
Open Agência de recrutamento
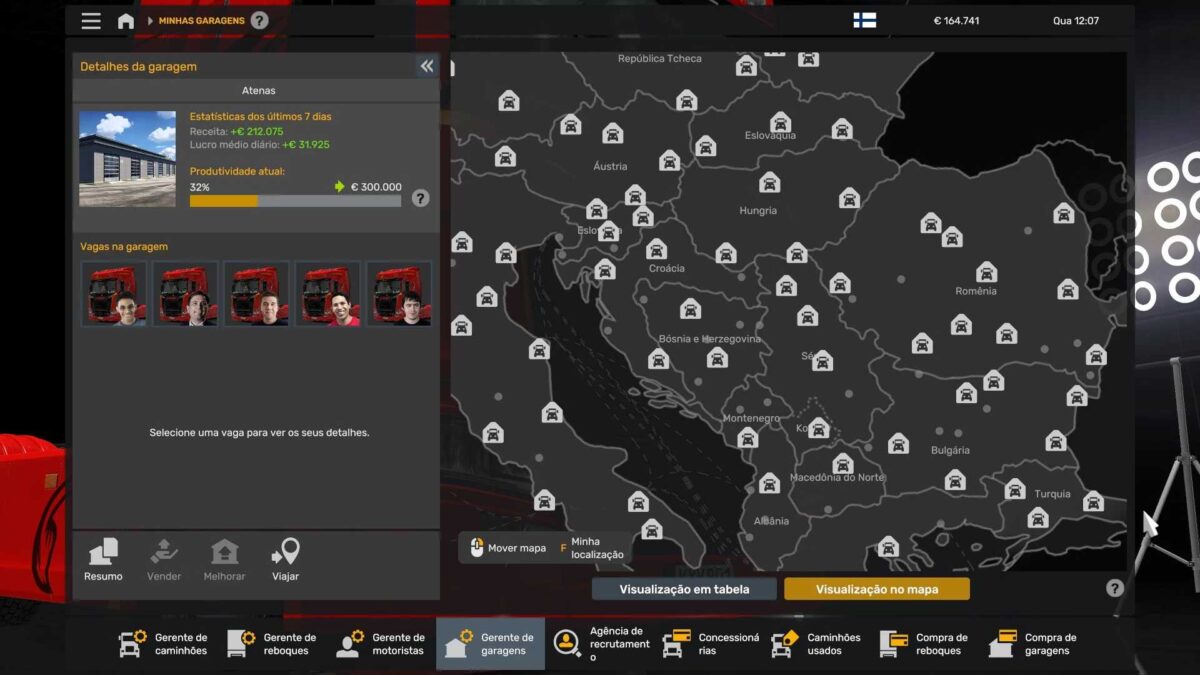[600, 644]
